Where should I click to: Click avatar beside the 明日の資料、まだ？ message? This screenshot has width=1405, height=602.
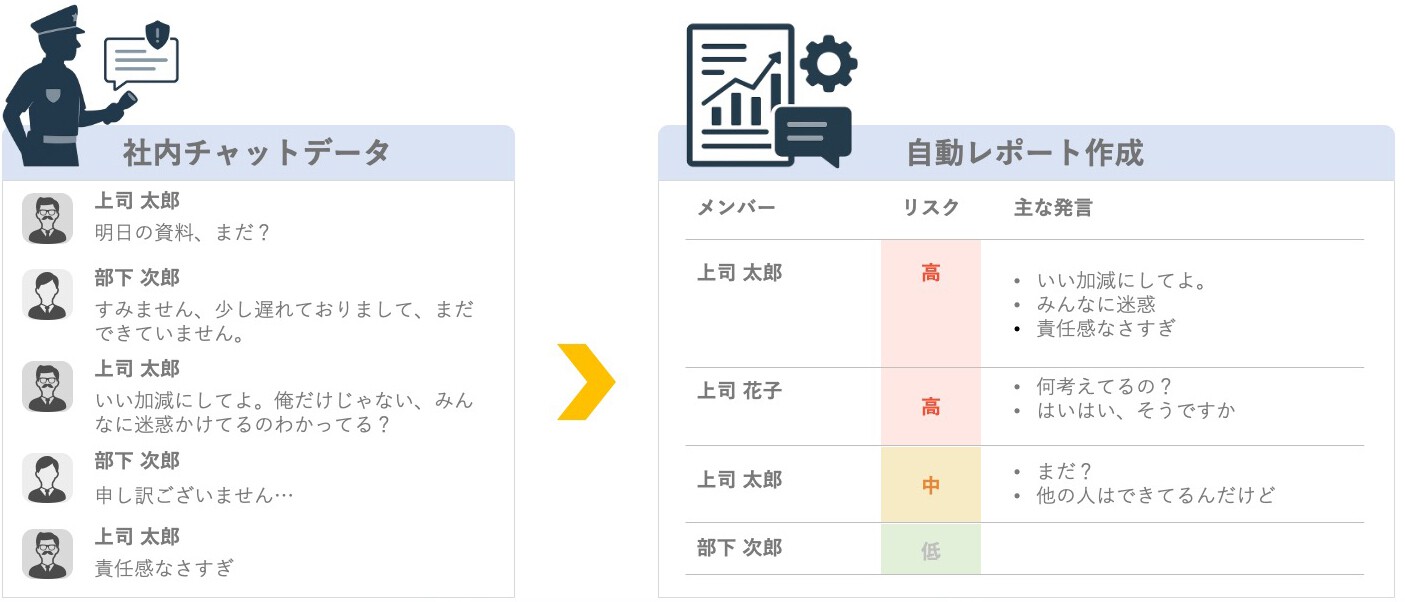[48, 218]
